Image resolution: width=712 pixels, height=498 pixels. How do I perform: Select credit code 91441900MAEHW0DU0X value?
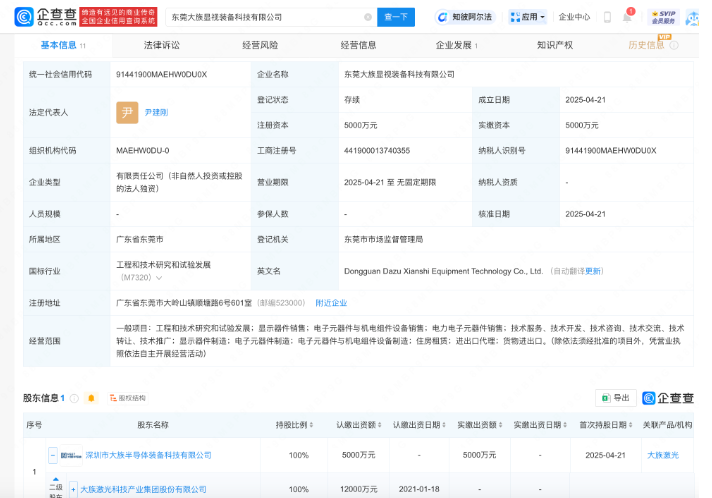click(161, 74)
